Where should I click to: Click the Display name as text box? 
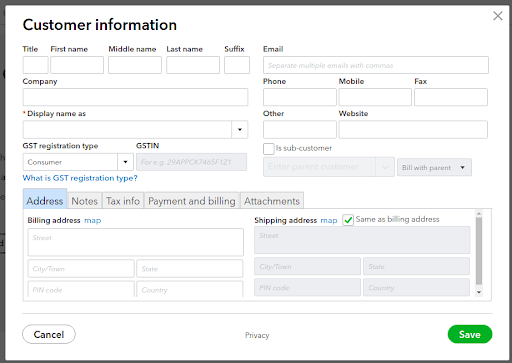127,129
